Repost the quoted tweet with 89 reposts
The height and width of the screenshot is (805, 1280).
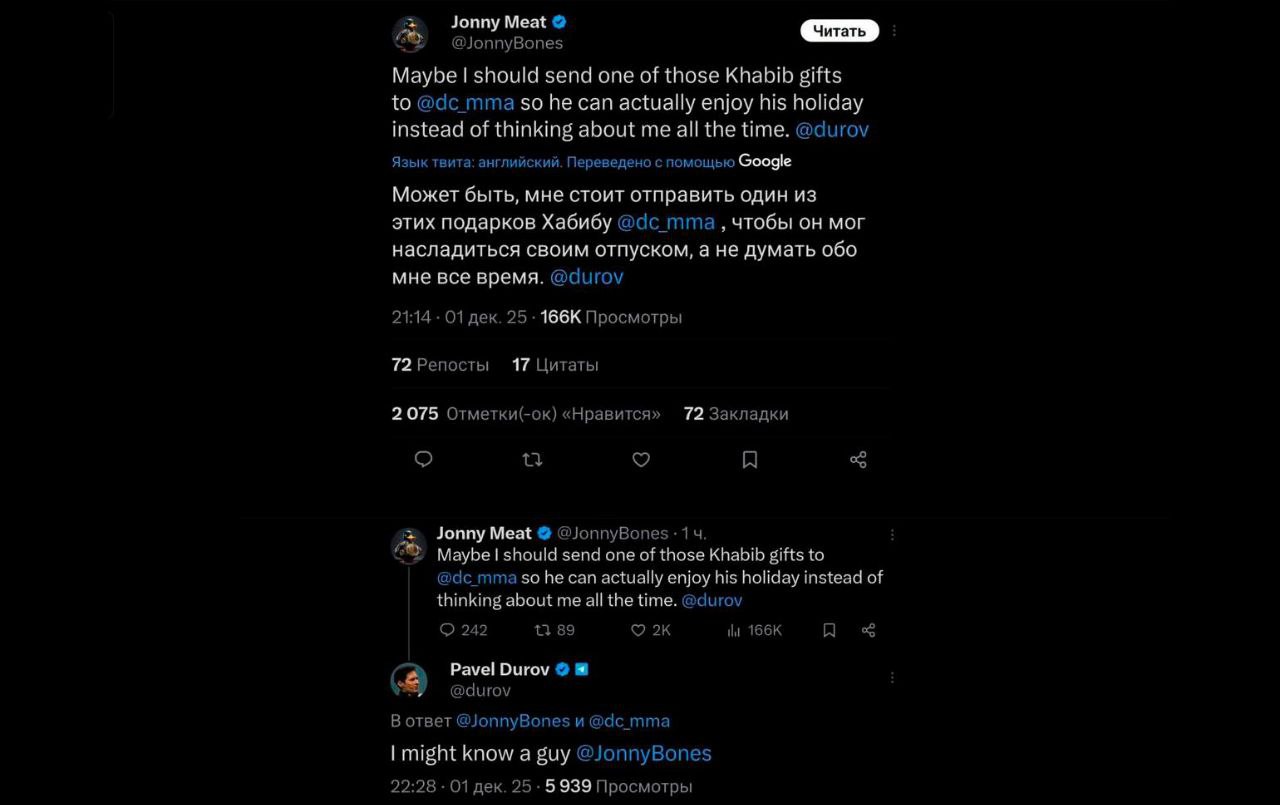click(x=542, y=630)
